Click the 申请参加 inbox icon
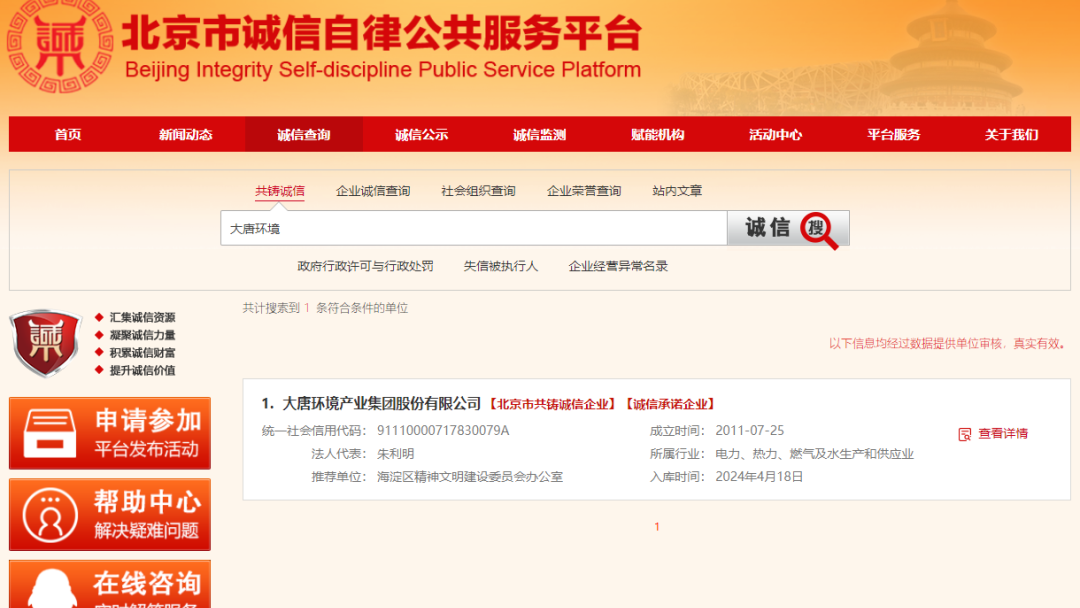 click(49, 433)
